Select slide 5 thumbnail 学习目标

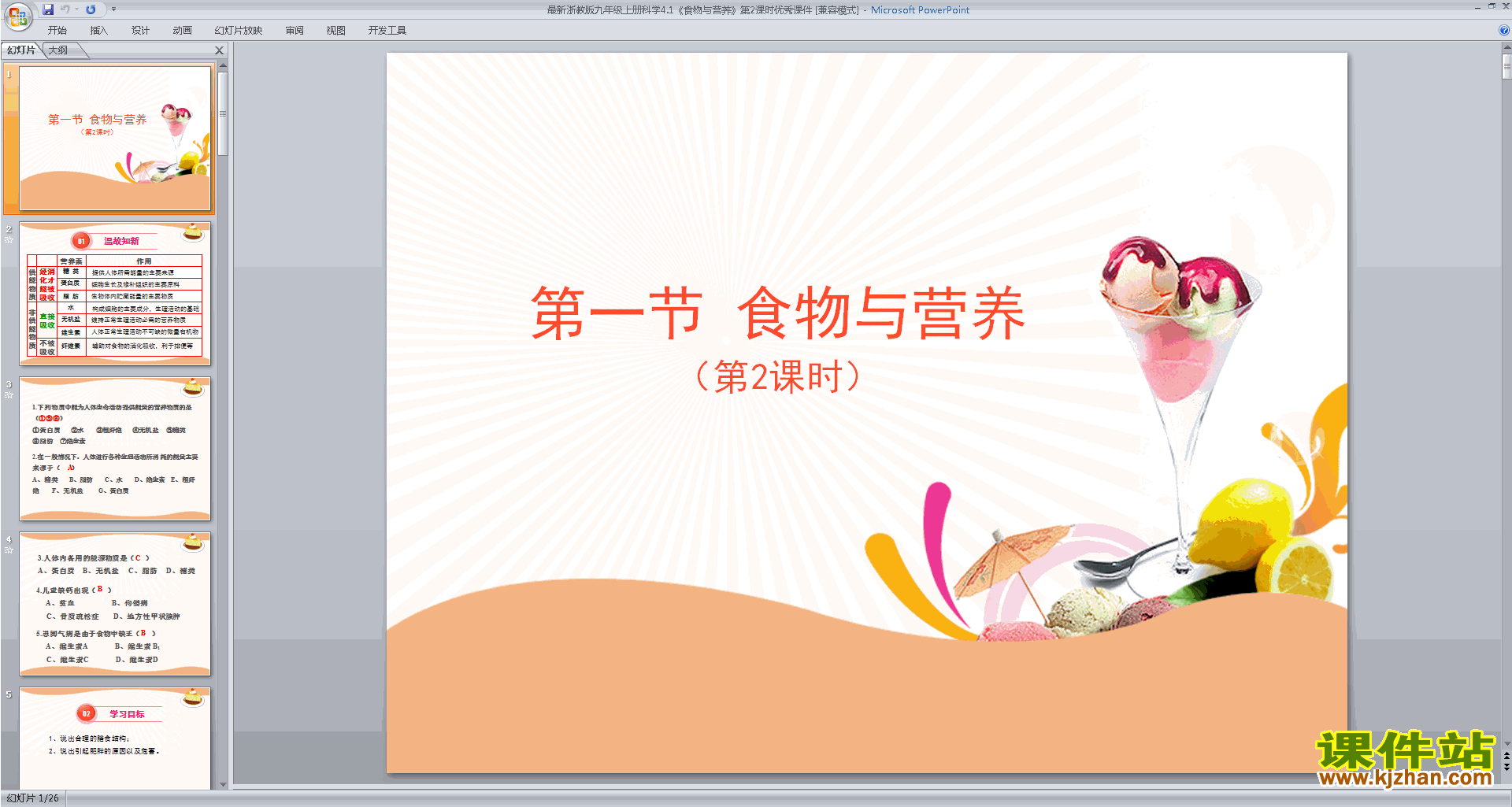click(x=115, y=739)
